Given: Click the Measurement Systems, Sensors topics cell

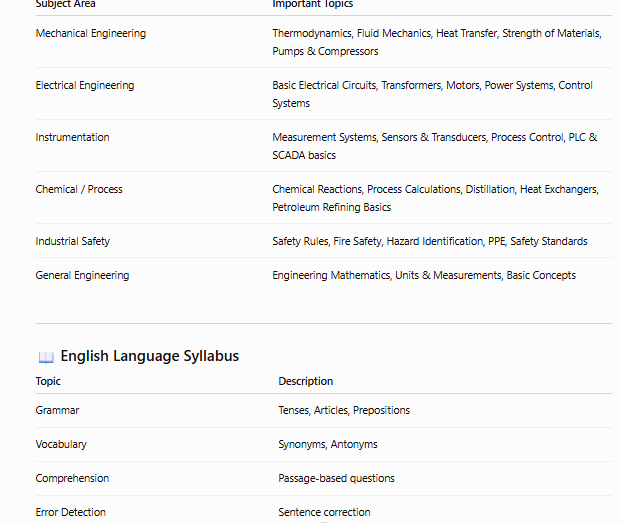Looking at the screenshot, I should [x=435, y=146].
